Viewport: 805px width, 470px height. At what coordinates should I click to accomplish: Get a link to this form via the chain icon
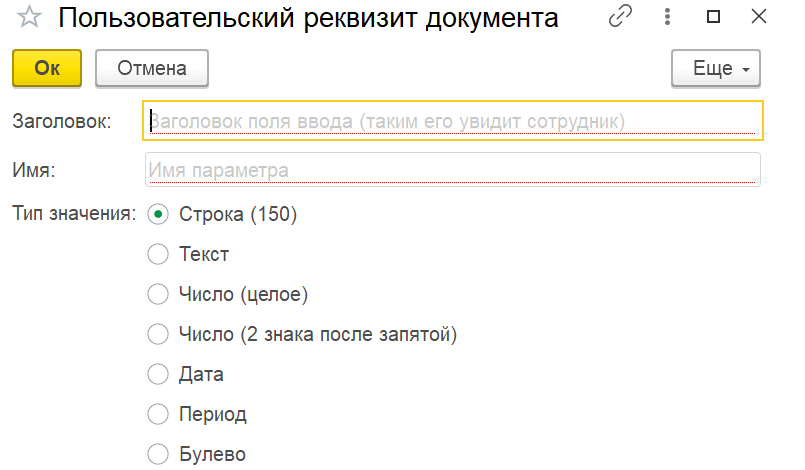point(621,17)
